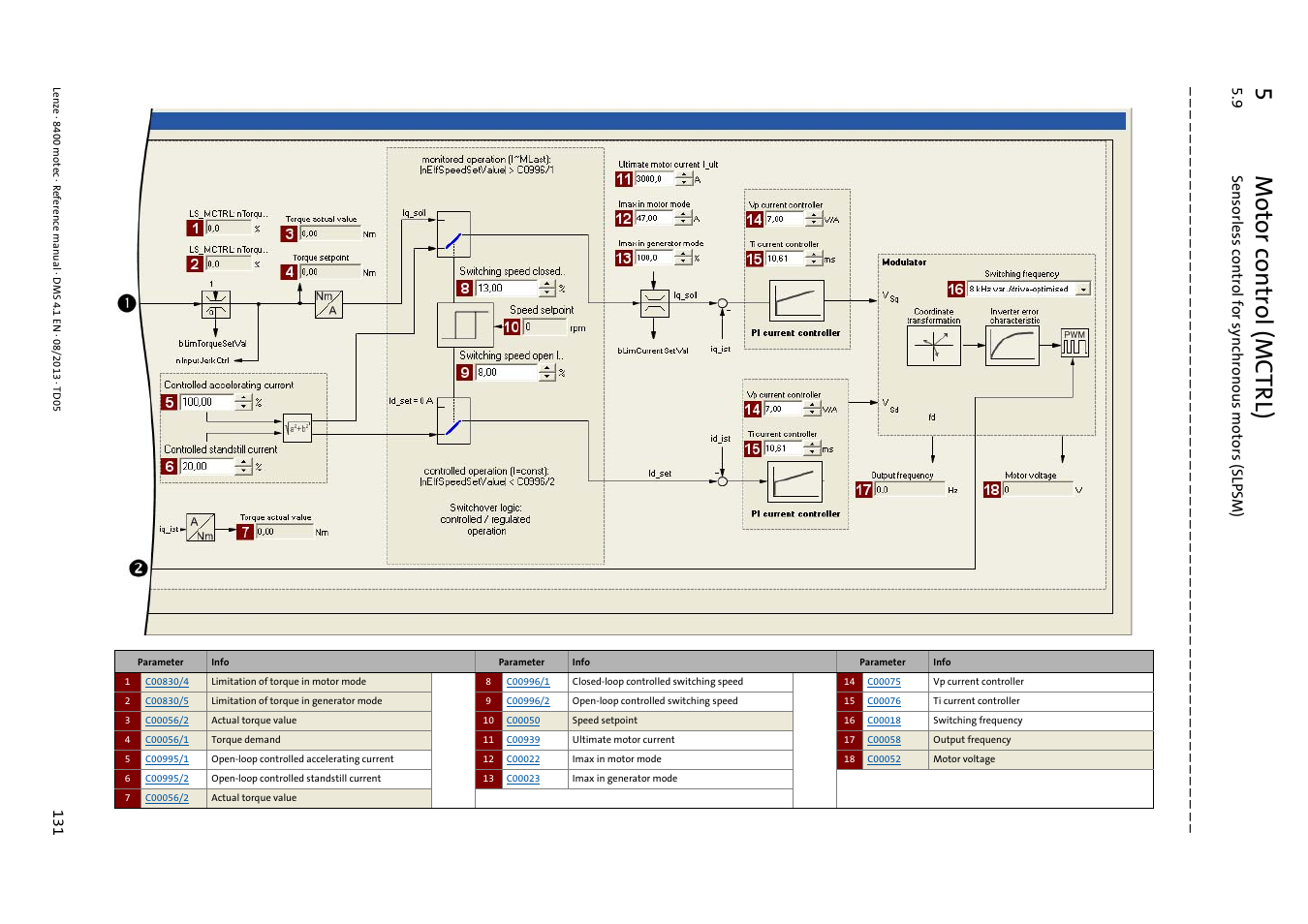Click the Imax in motor mode value 47,00

pos(654,219)
